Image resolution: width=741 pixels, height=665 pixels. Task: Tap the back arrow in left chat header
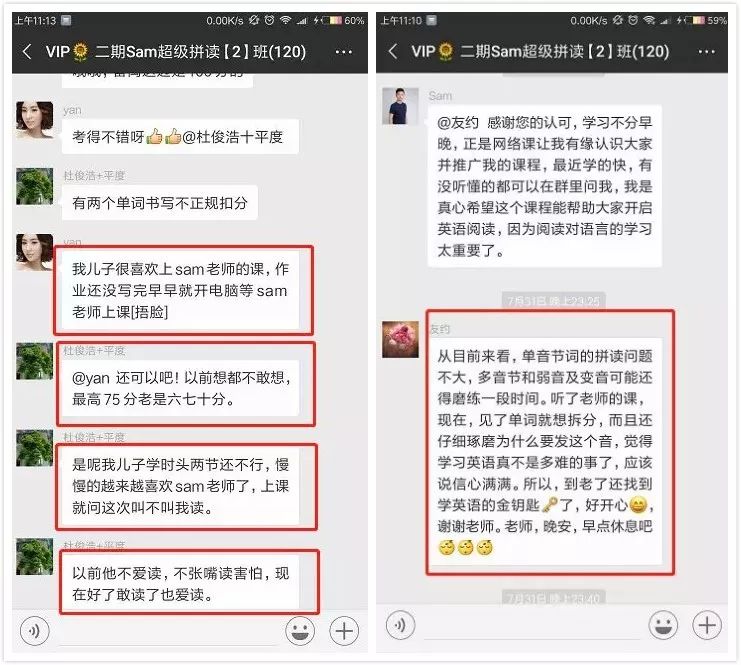pos(27,52)
